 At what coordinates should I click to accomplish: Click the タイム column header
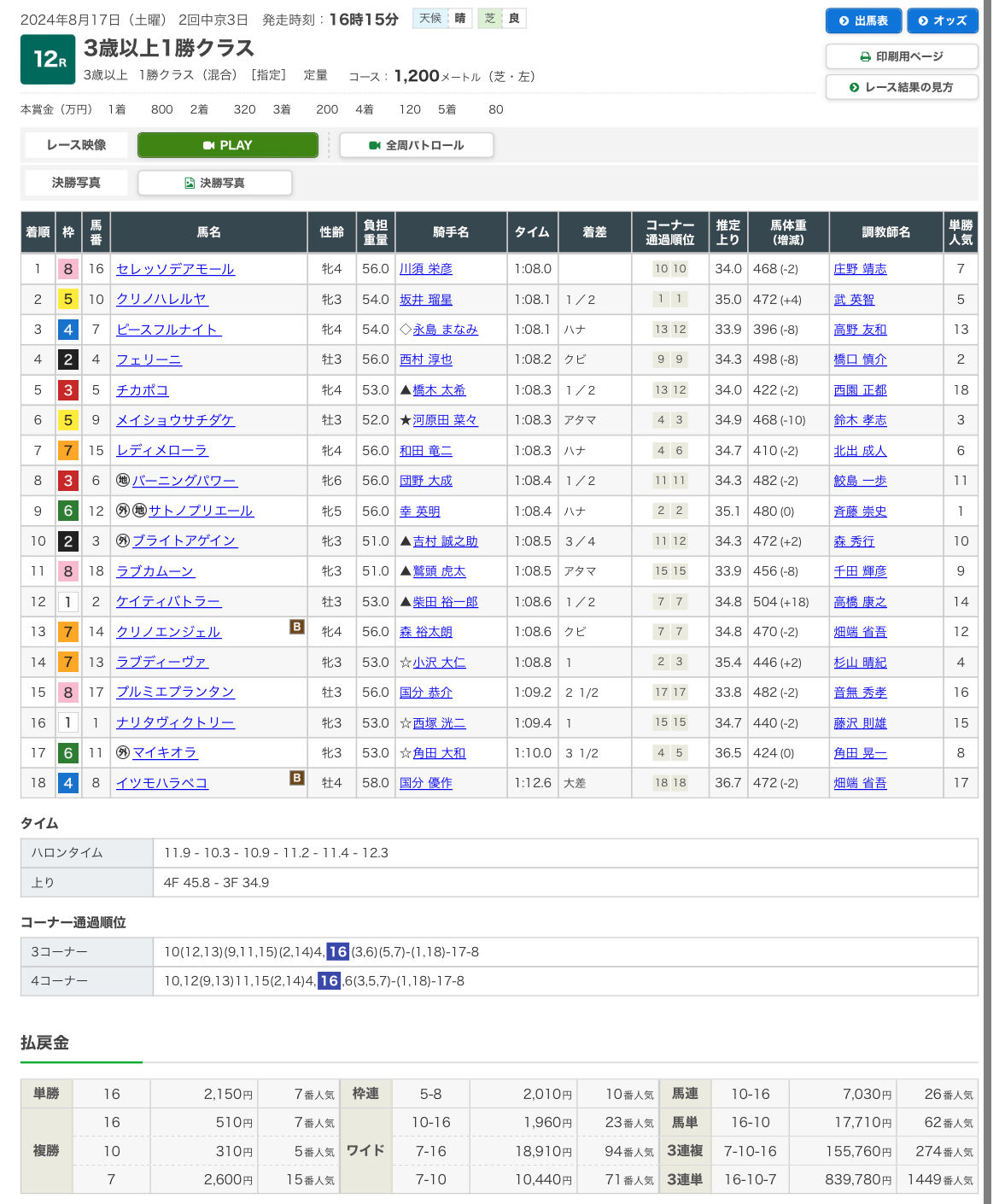532,232
